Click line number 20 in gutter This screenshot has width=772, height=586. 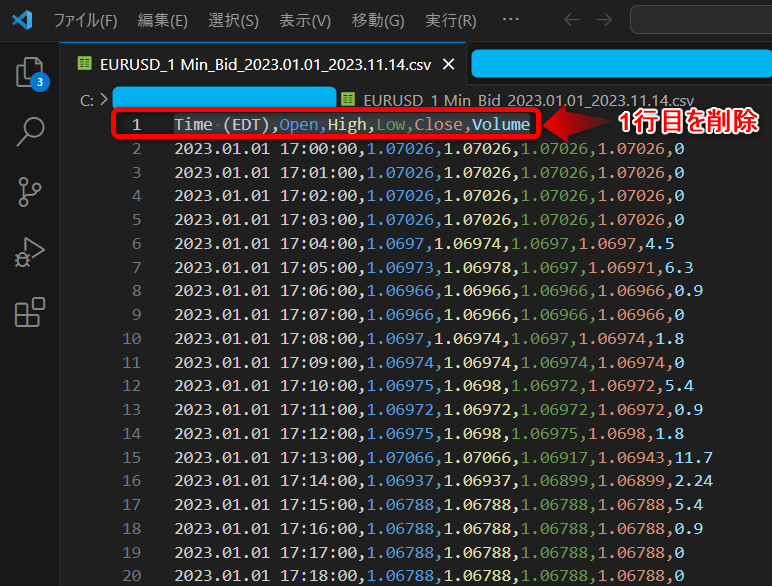click(x=131, y=576)
